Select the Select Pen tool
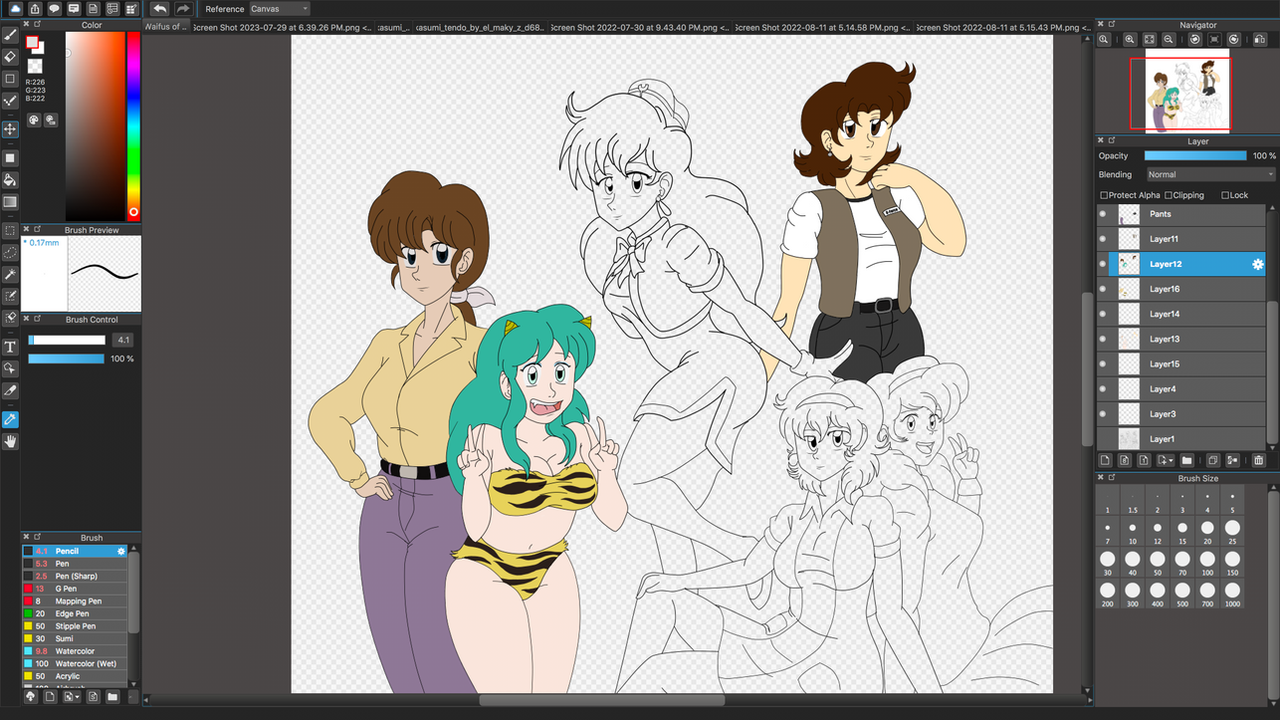 [10, 296]
